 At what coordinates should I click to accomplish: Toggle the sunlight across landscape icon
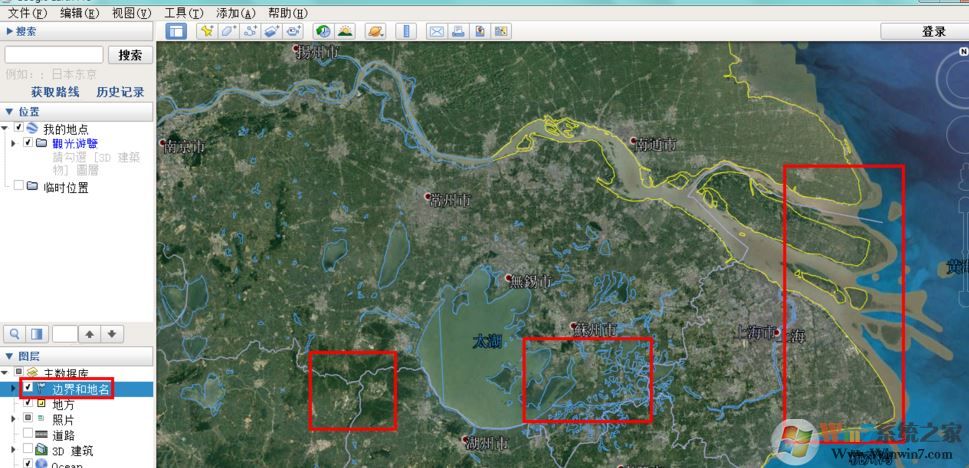[x=345, y=31]
